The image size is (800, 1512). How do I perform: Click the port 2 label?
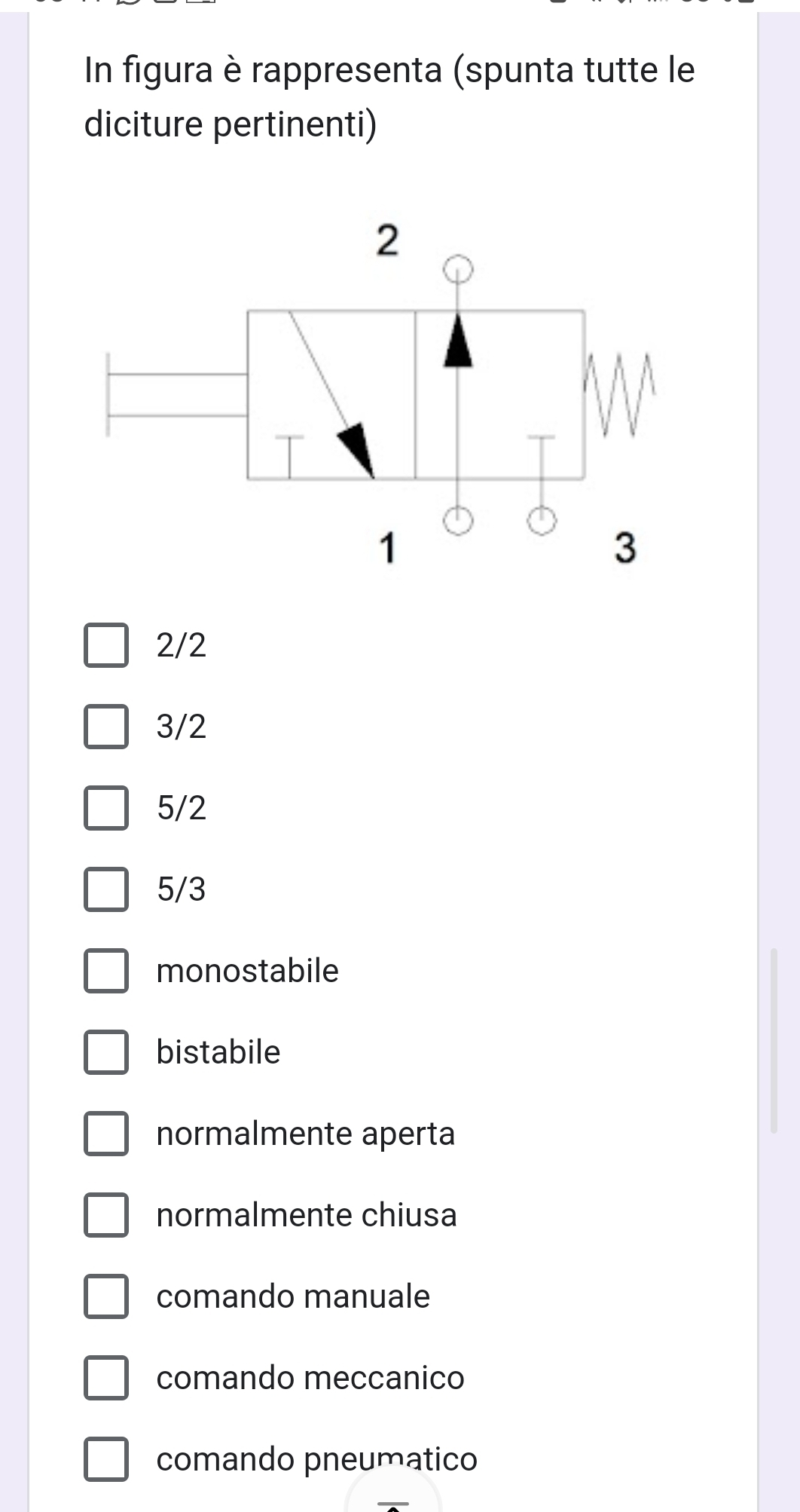point(386,240)
